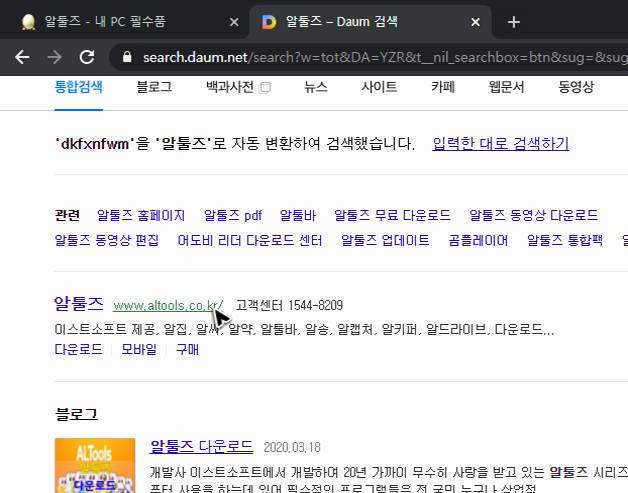The height and width of the screenshot is (493, 628).
Task: Click related search '알툴즈 업데이트'
Action: tap(385, 240)
